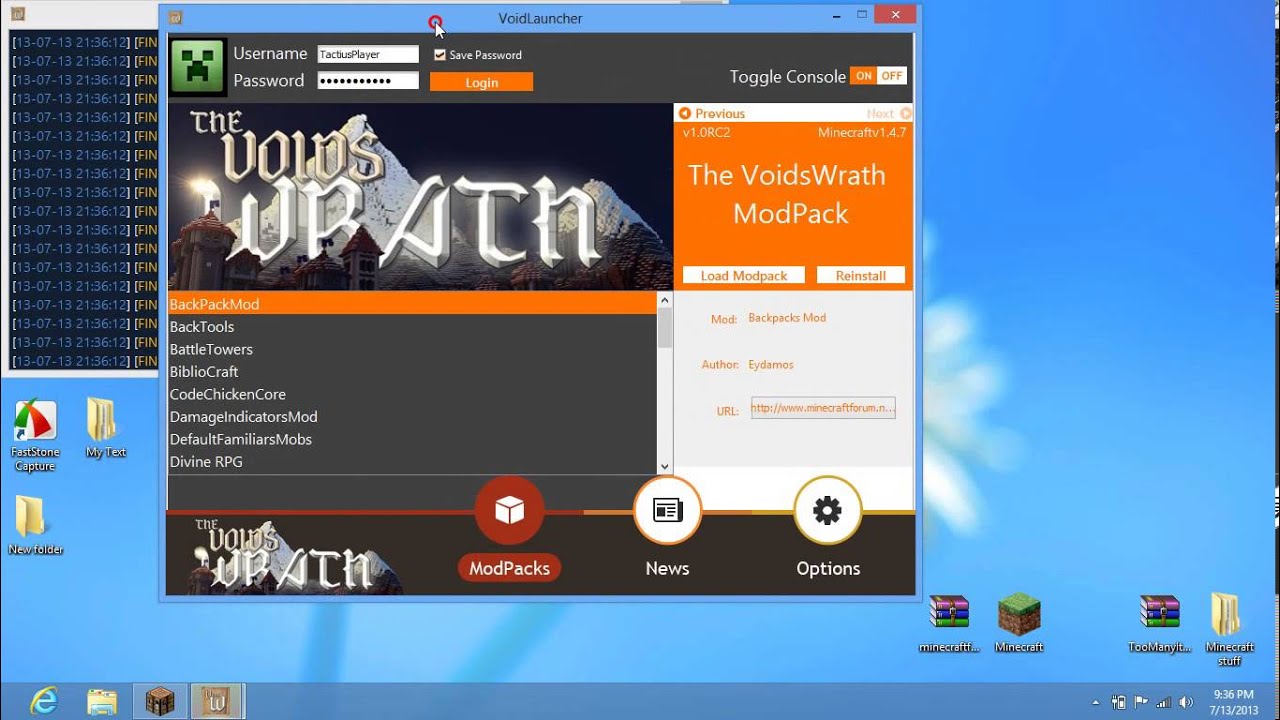
Task: Open the Options gear icon
Action: point(827,511)
